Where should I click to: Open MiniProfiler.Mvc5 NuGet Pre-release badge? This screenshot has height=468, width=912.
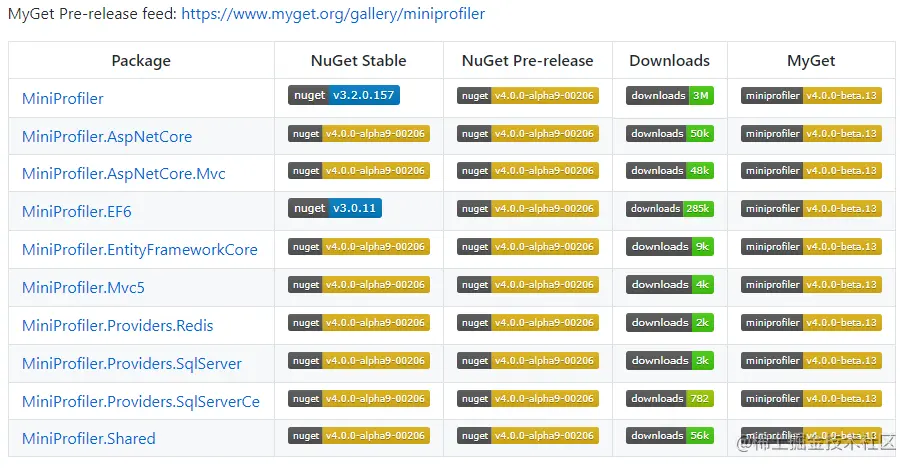[528, 285]
